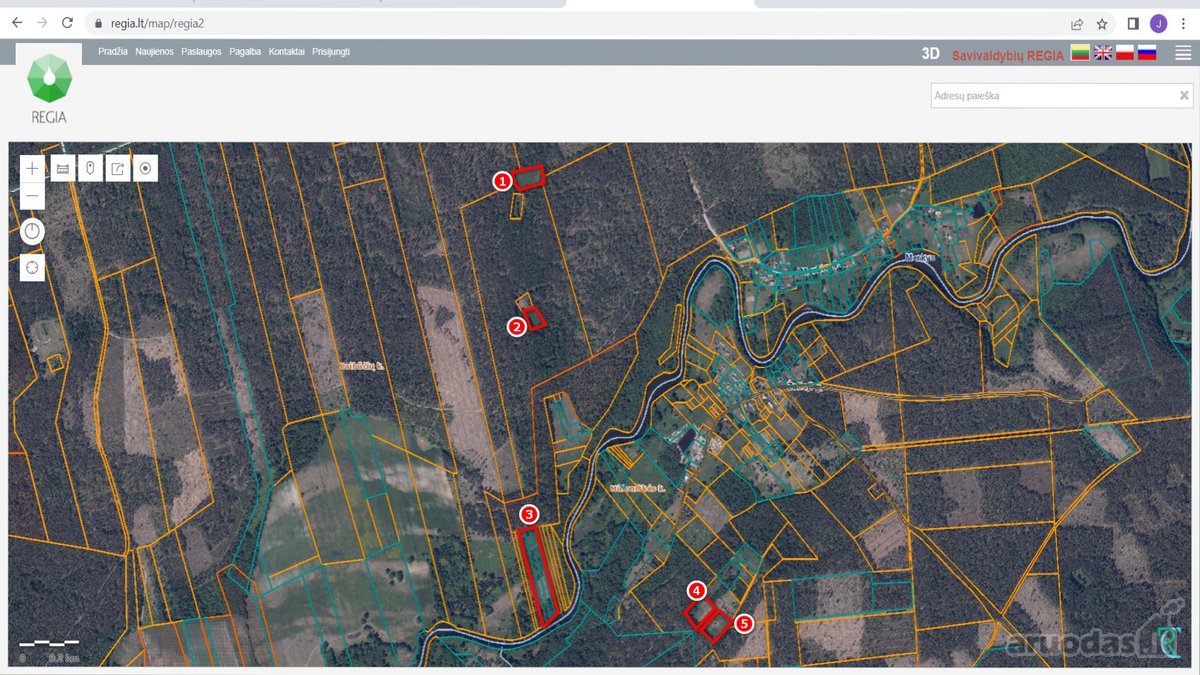Switch language to English flag
This screenshot has width=1200, height=675.
click(1103, 53)
